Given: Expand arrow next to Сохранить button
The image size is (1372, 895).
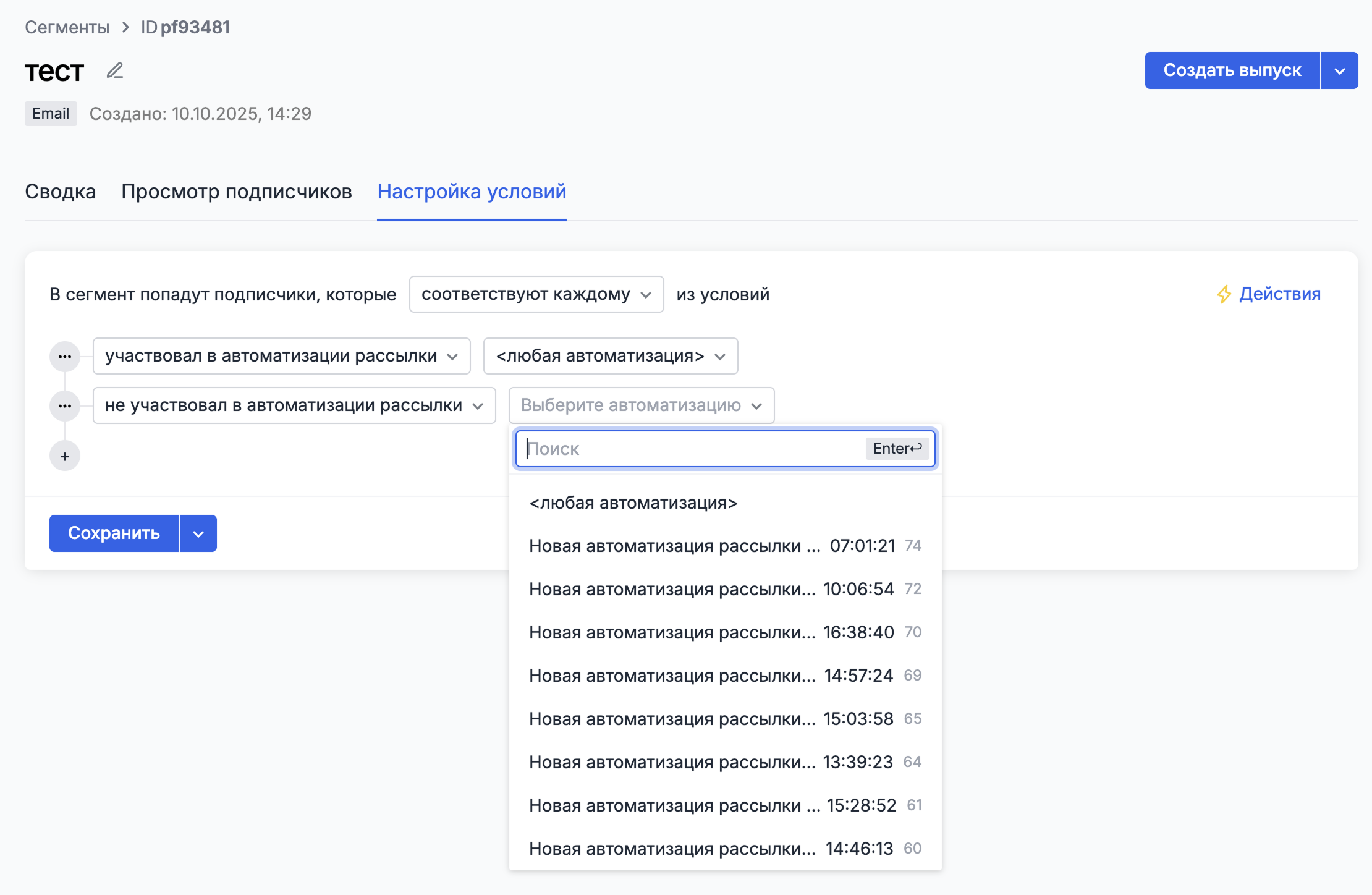Looking at the screenshot, I should pyautogui.click(x=198, y=534).
